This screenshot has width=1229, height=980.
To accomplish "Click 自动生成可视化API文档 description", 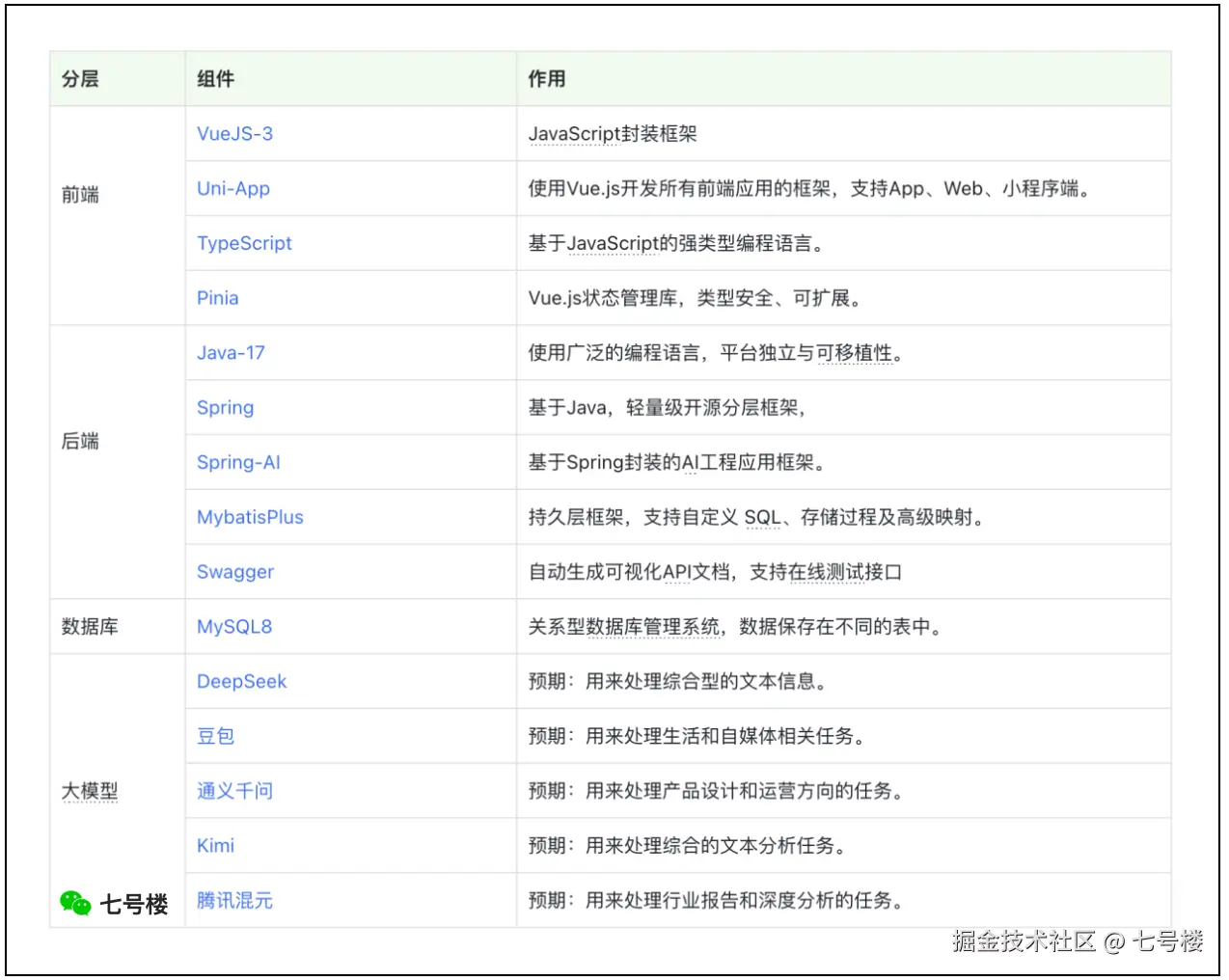I will (x=715, y=572).
